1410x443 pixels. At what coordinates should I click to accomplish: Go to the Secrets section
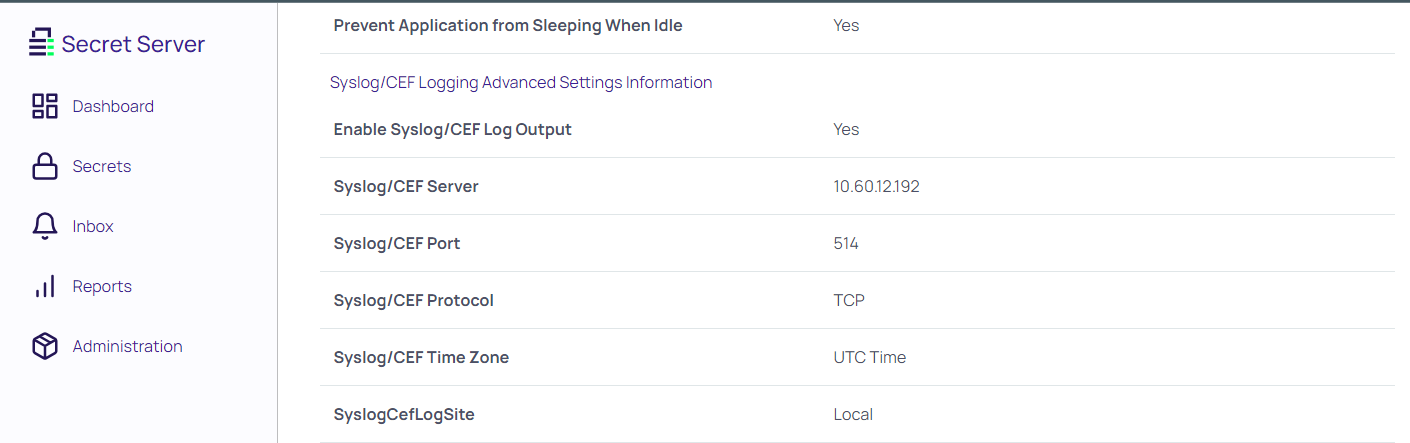click(x=102, y=166)
